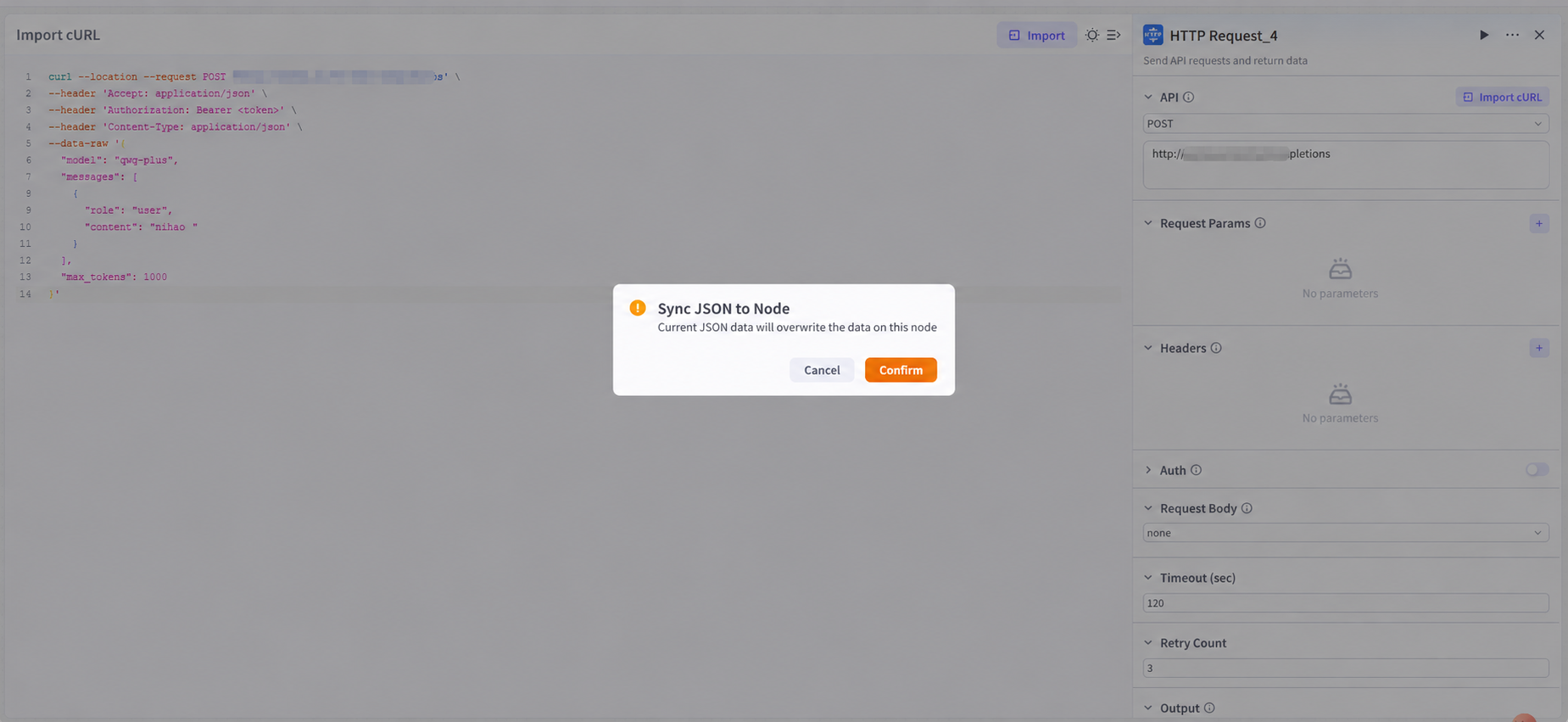Click the "role": "user" line
This screenshot has height=722, width=1568.
(x=128, y=210)
